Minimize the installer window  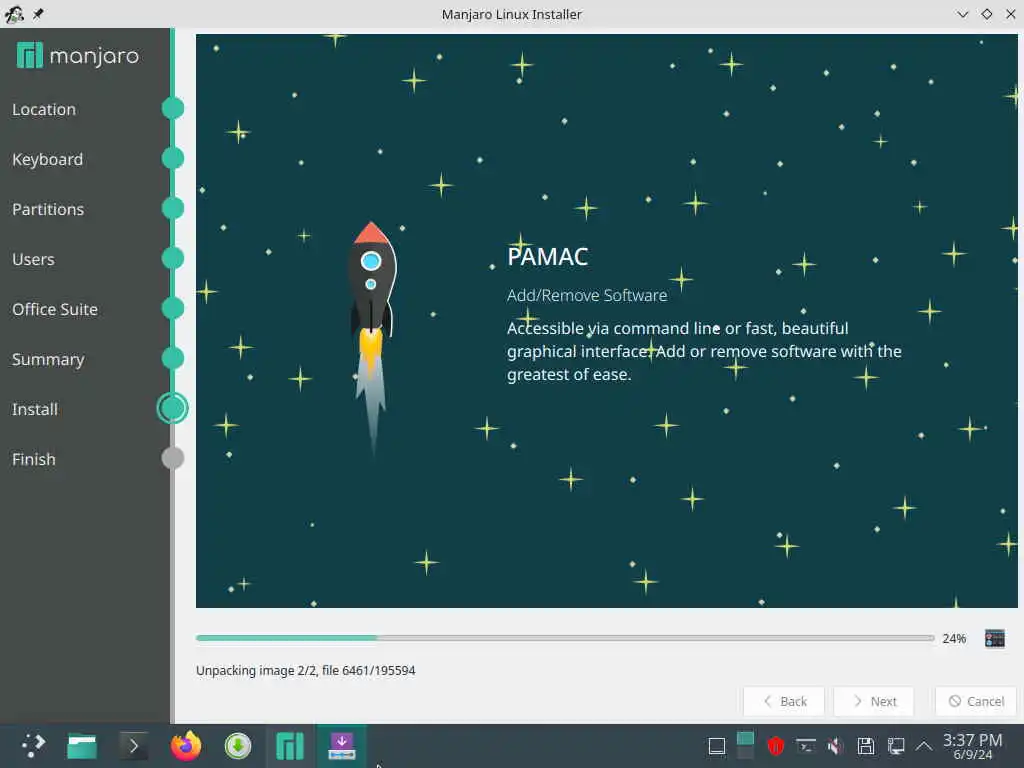coord(963,14)
